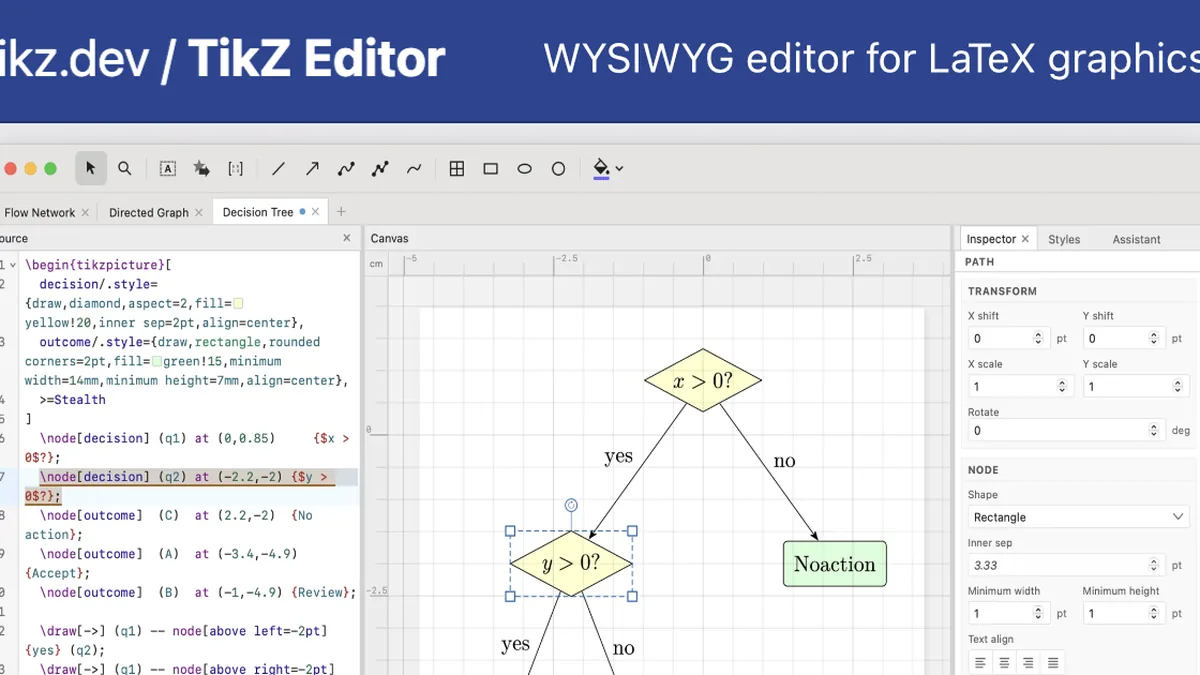Click the Rotate stepper arrows
The image size is (1200, 675).
(1153, 430)
